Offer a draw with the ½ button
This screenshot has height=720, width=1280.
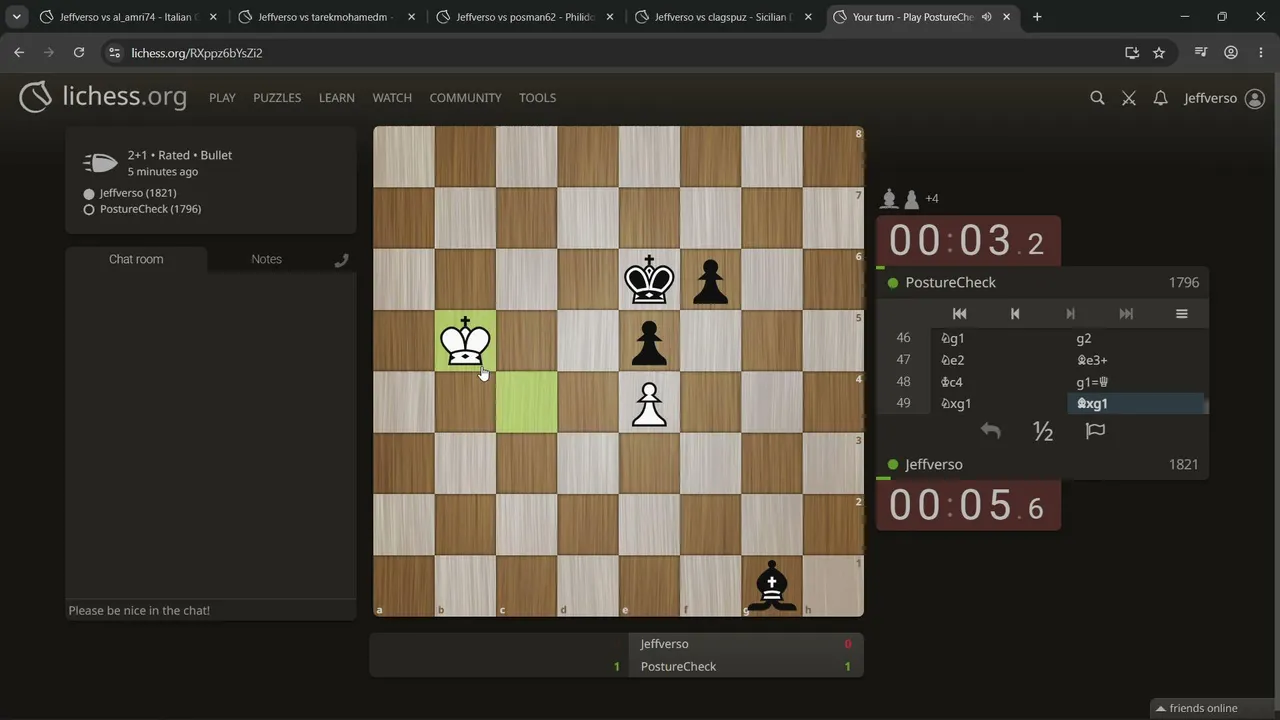point(1043,431)
